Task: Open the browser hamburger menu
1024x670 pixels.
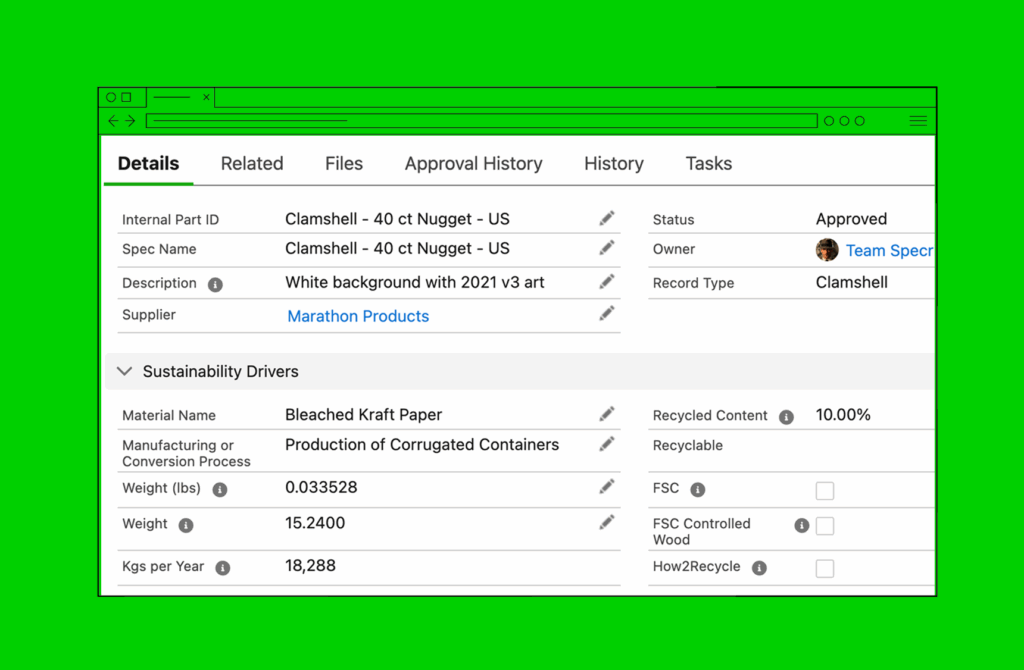Action: point(917,121)
